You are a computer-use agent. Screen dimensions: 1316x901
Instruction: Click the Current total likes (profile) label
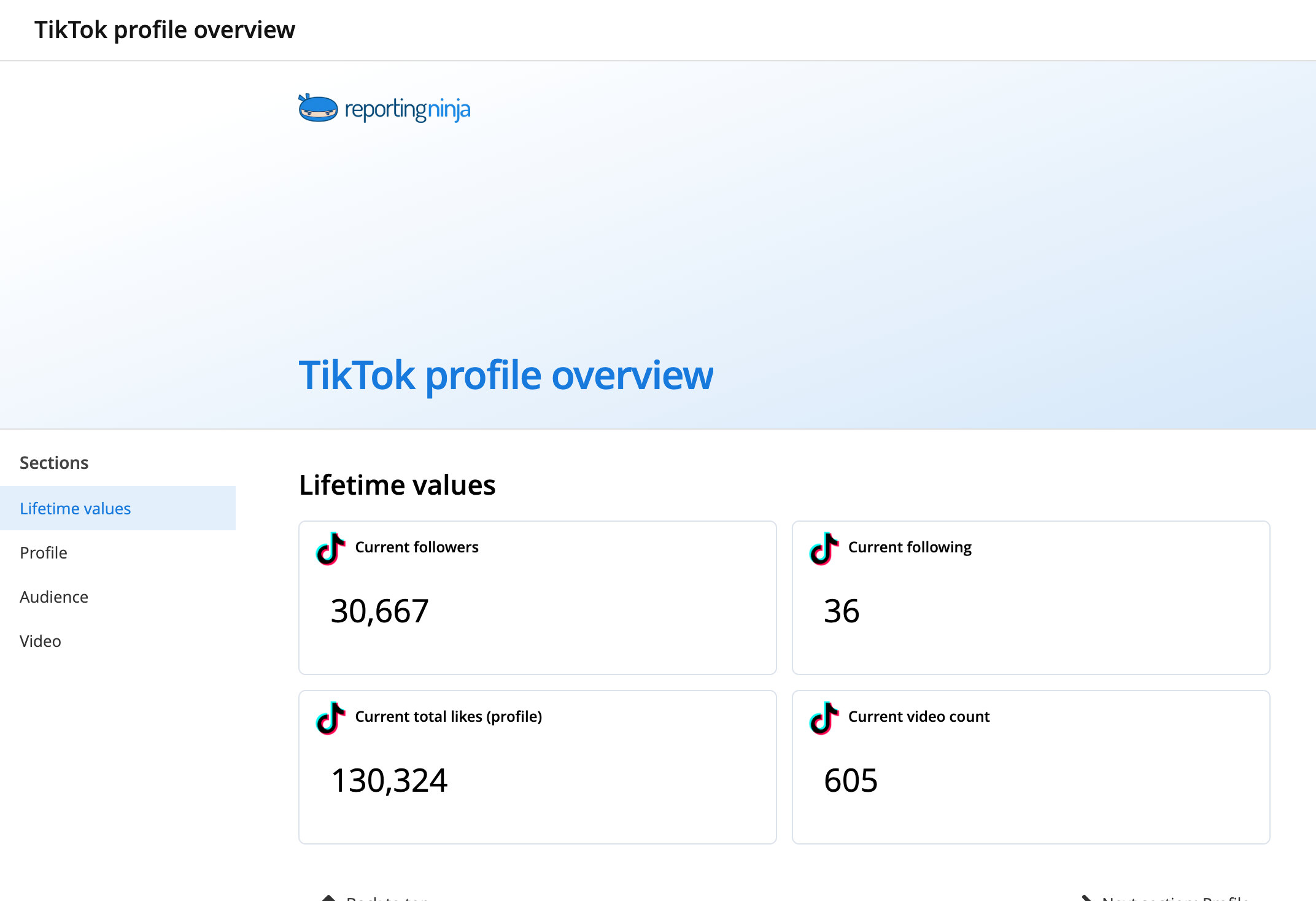(449, 716)
